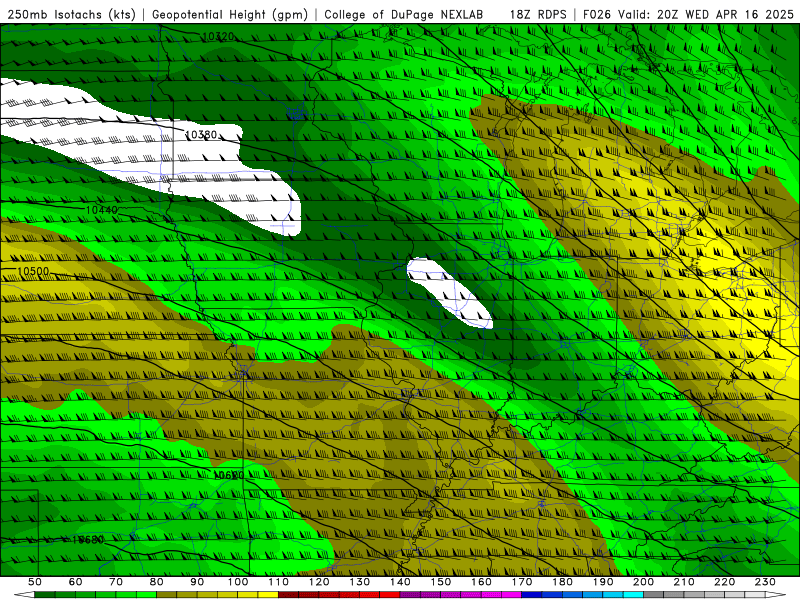
Task: Click the '80' value on the color scale
Action: point(157,582)
